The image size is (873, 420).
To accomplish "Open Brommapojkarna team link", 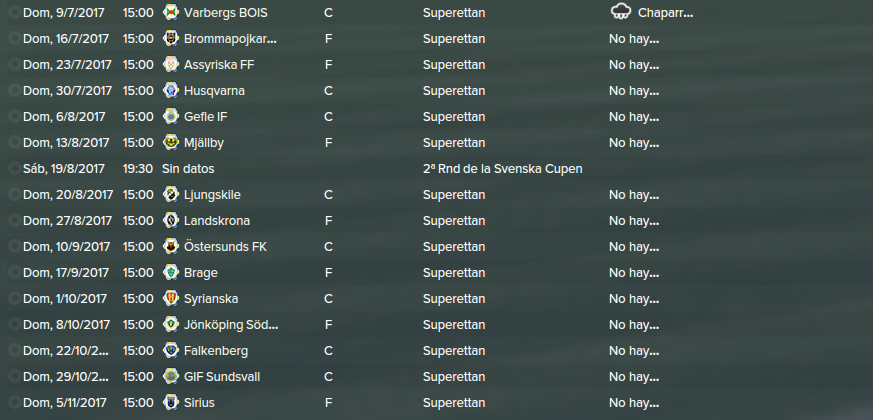I will (230, 39).
